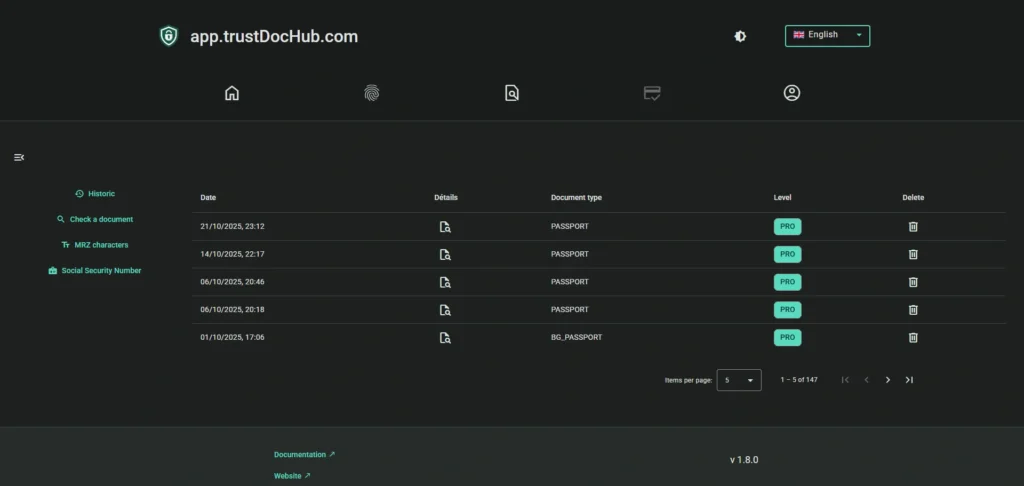Open the Website link
1024x486 pixels.
tap(292, 476)
